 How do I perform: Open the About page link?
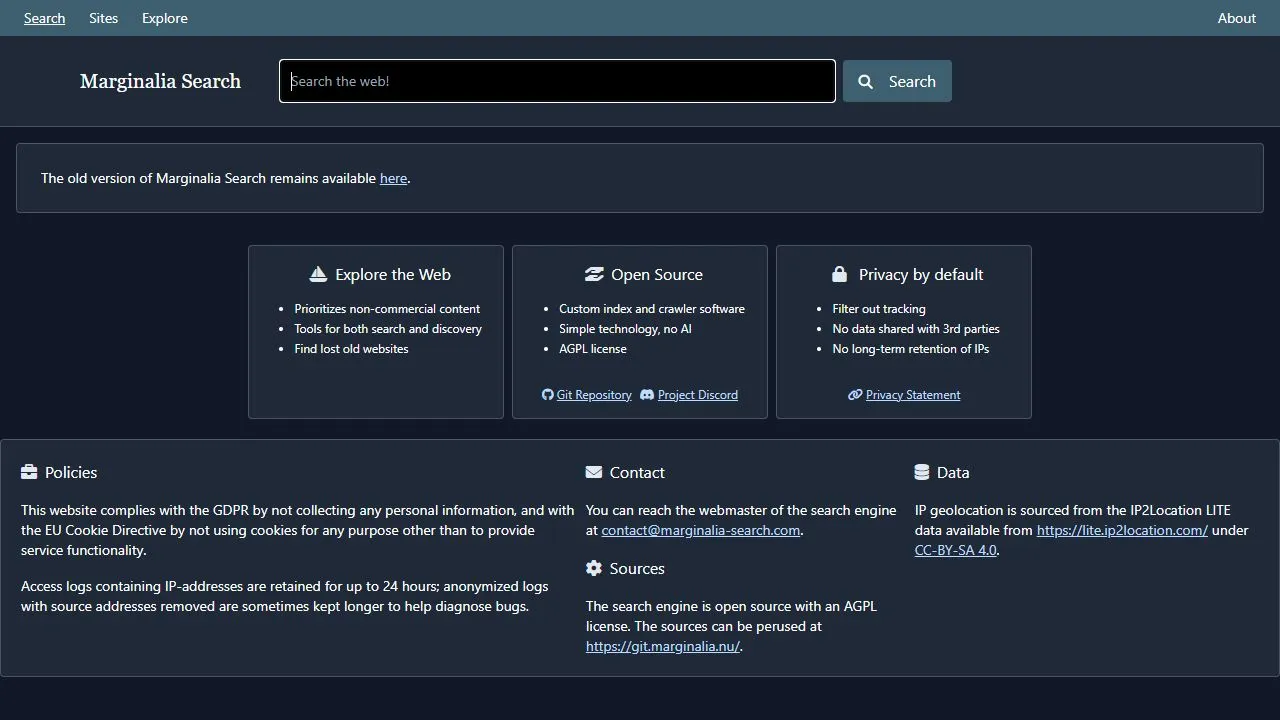(1237, 18)
